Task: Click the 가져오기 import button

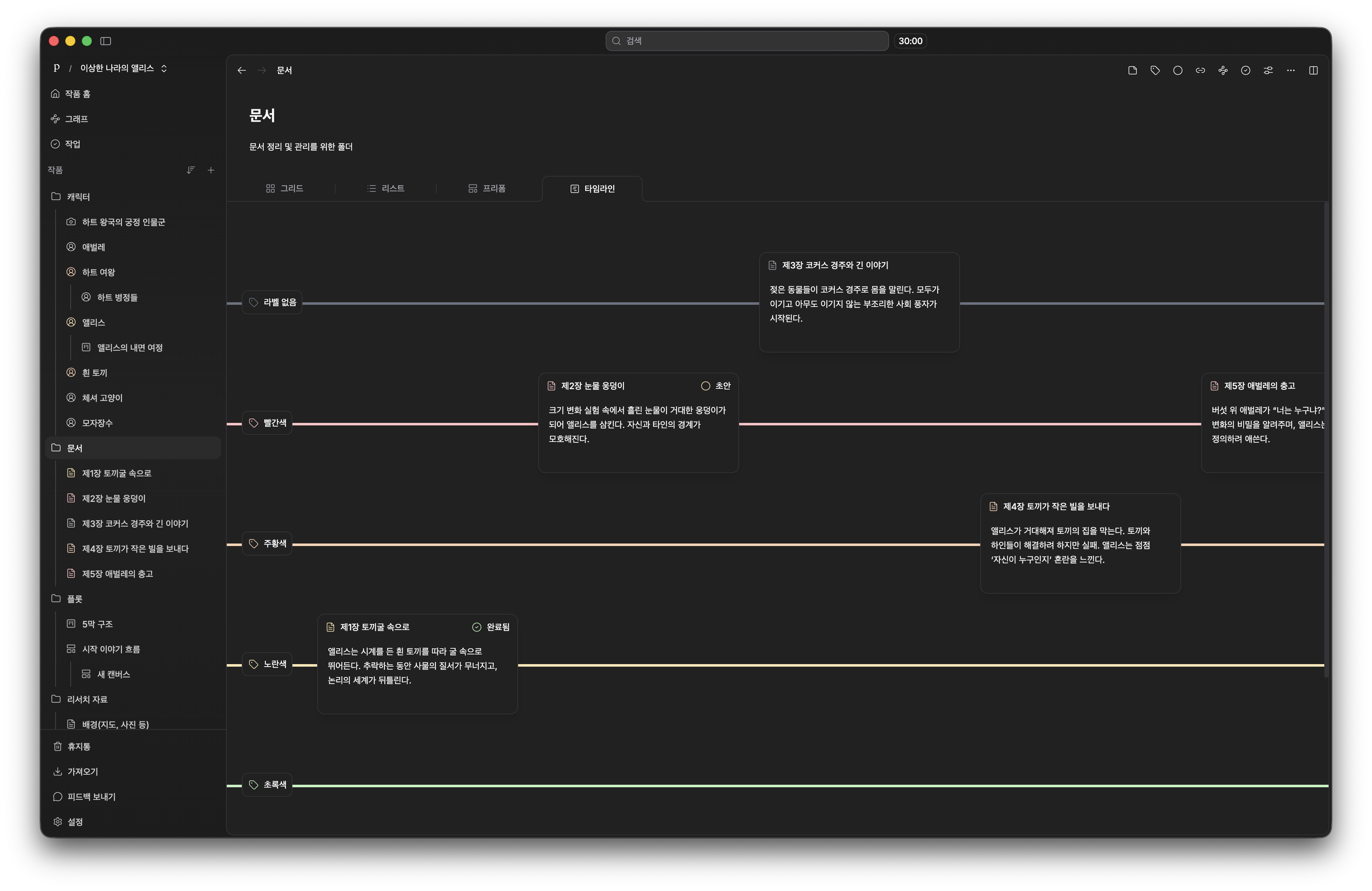Action: (x=83, y=771)
